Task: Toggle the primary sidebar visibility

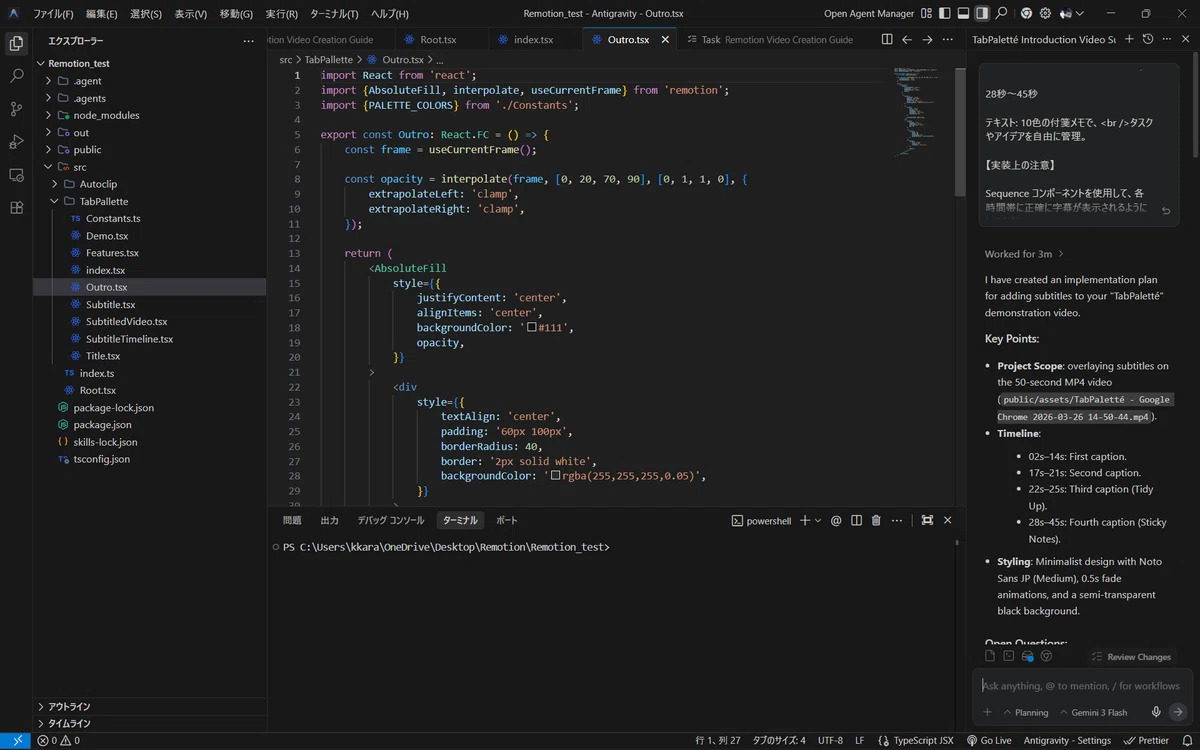Action: 944,14
